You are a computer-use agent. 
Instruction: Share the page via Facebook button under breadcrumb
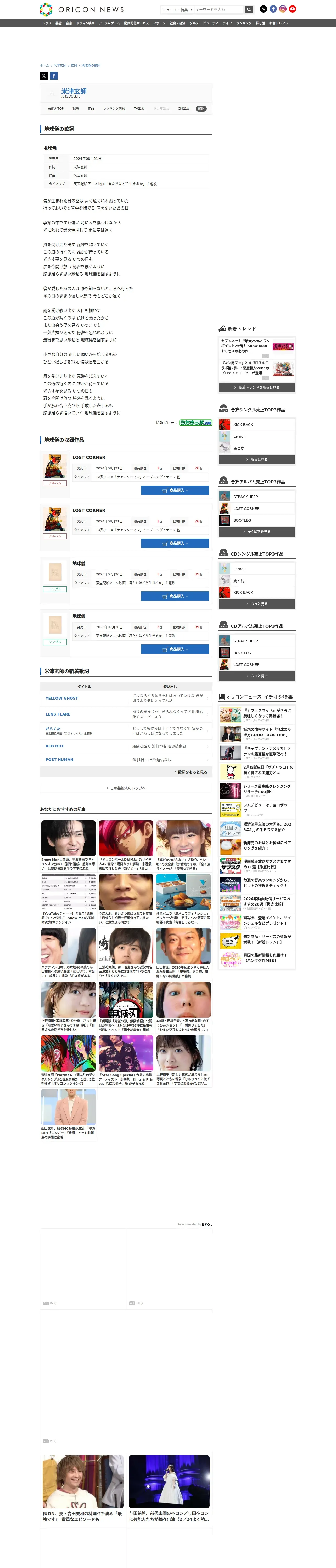(x=54, y=76)
